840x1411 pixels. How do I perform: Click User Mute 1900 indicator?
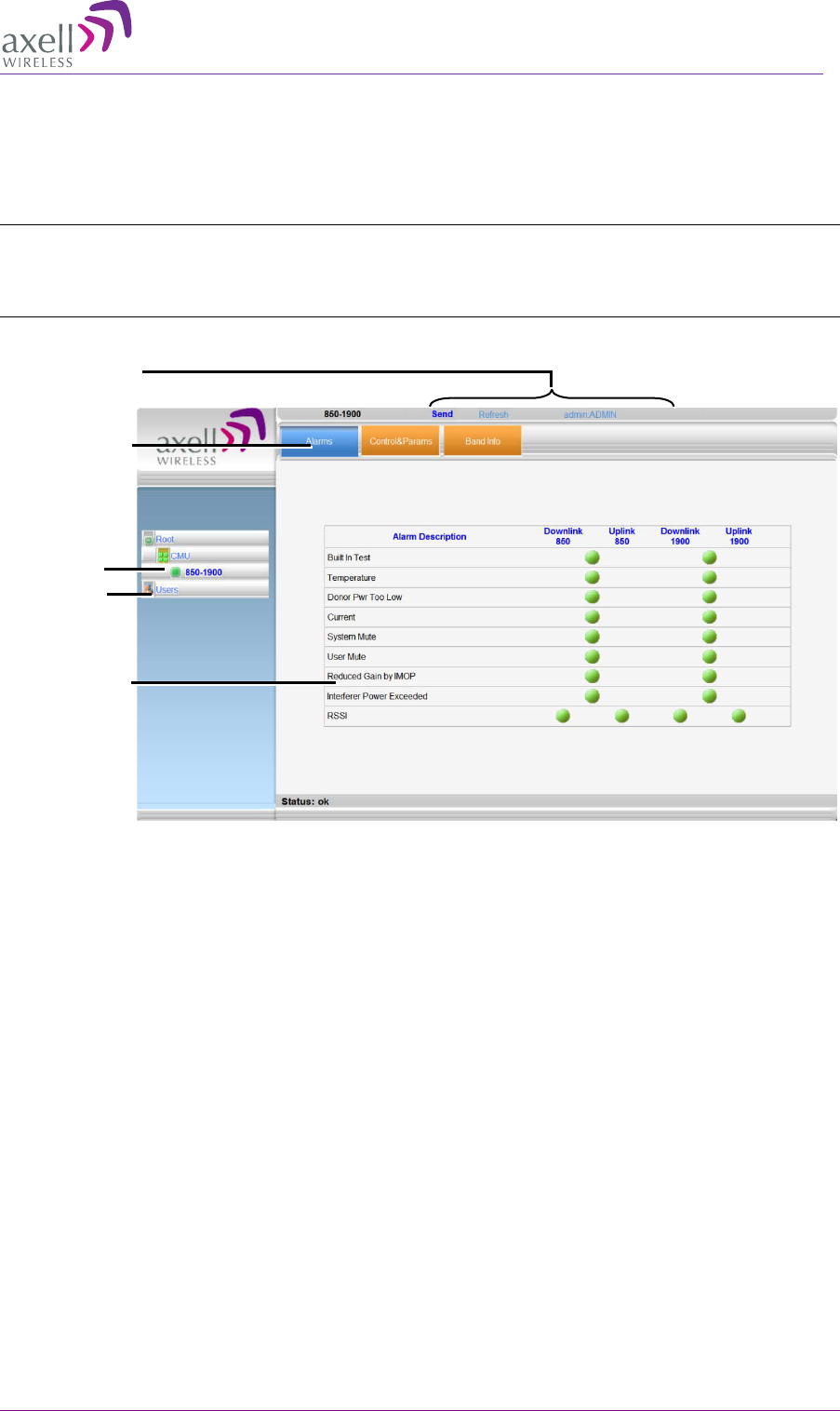click(x=709, y=656)
